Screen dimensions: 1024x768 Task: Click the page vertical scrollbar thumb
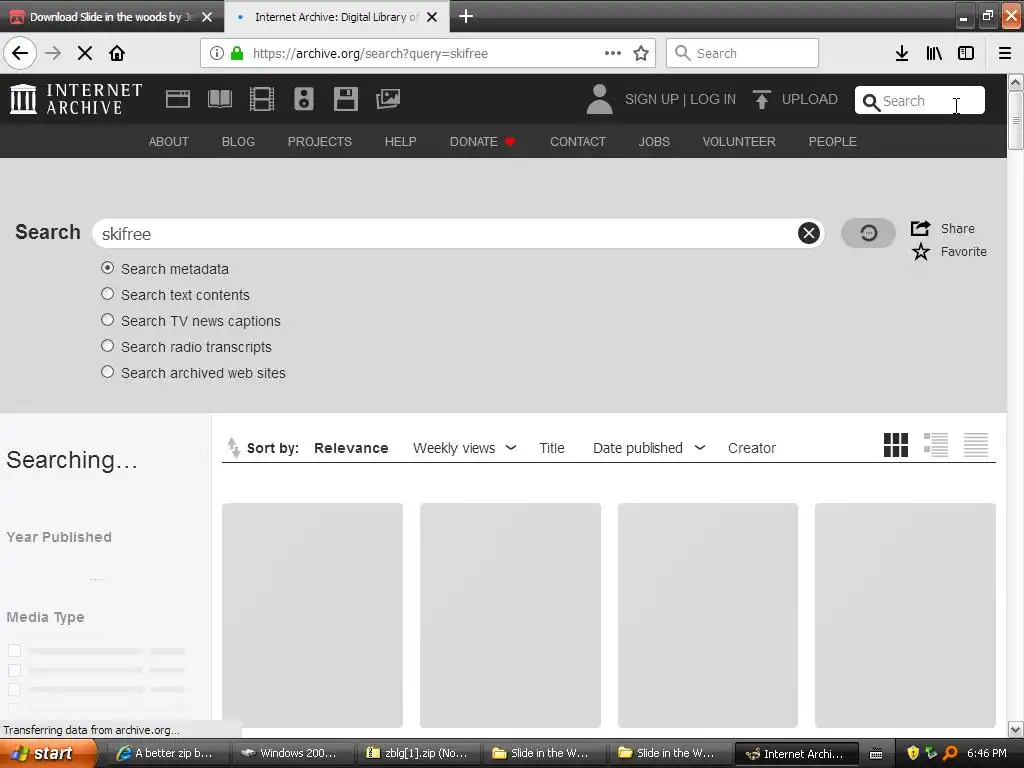1016,121
